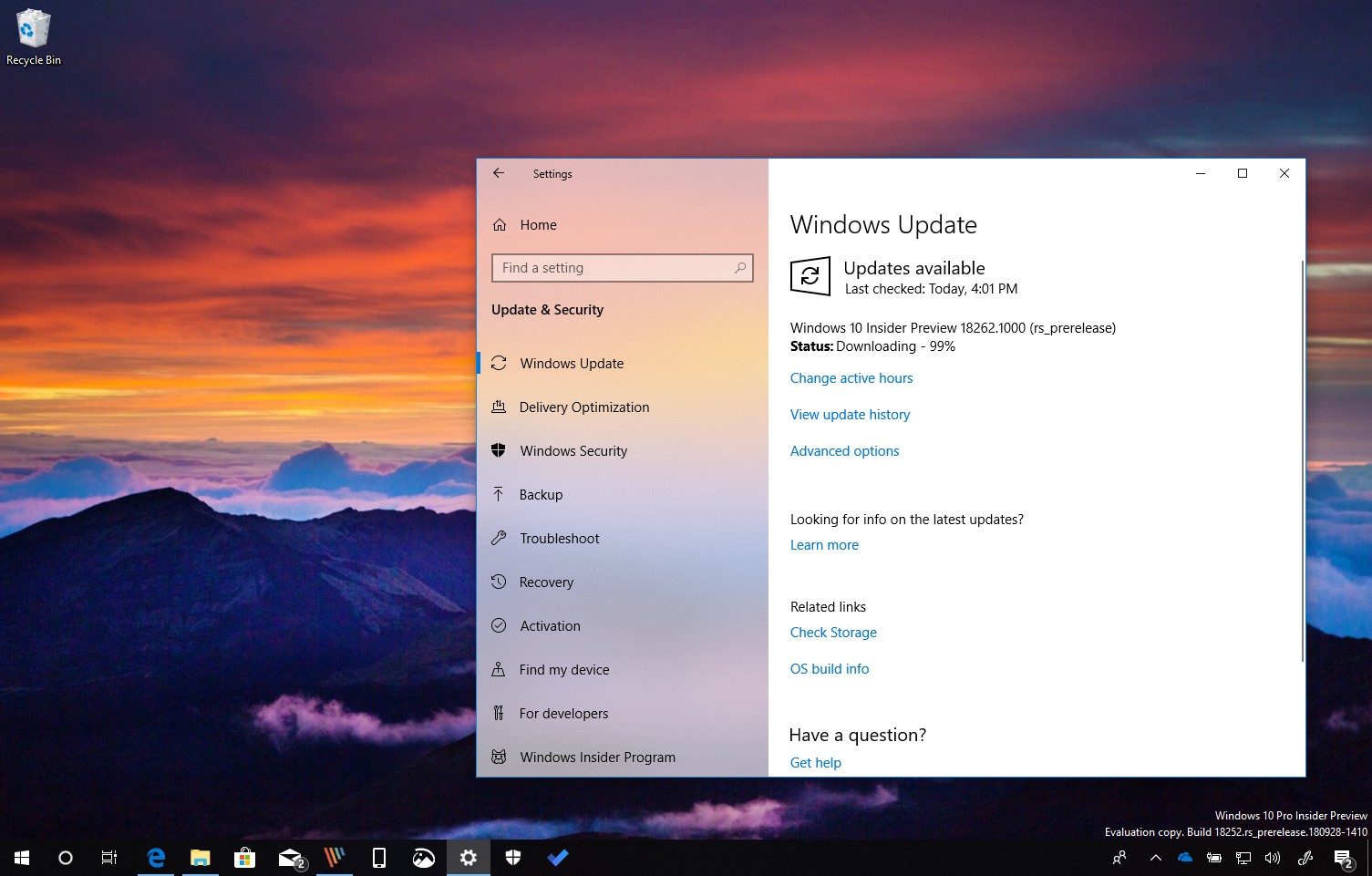Image resolution: width=1372 pixels, height=876 pixels.
Task: Select Windows Update in the sidebar
Action: [623, 364]
